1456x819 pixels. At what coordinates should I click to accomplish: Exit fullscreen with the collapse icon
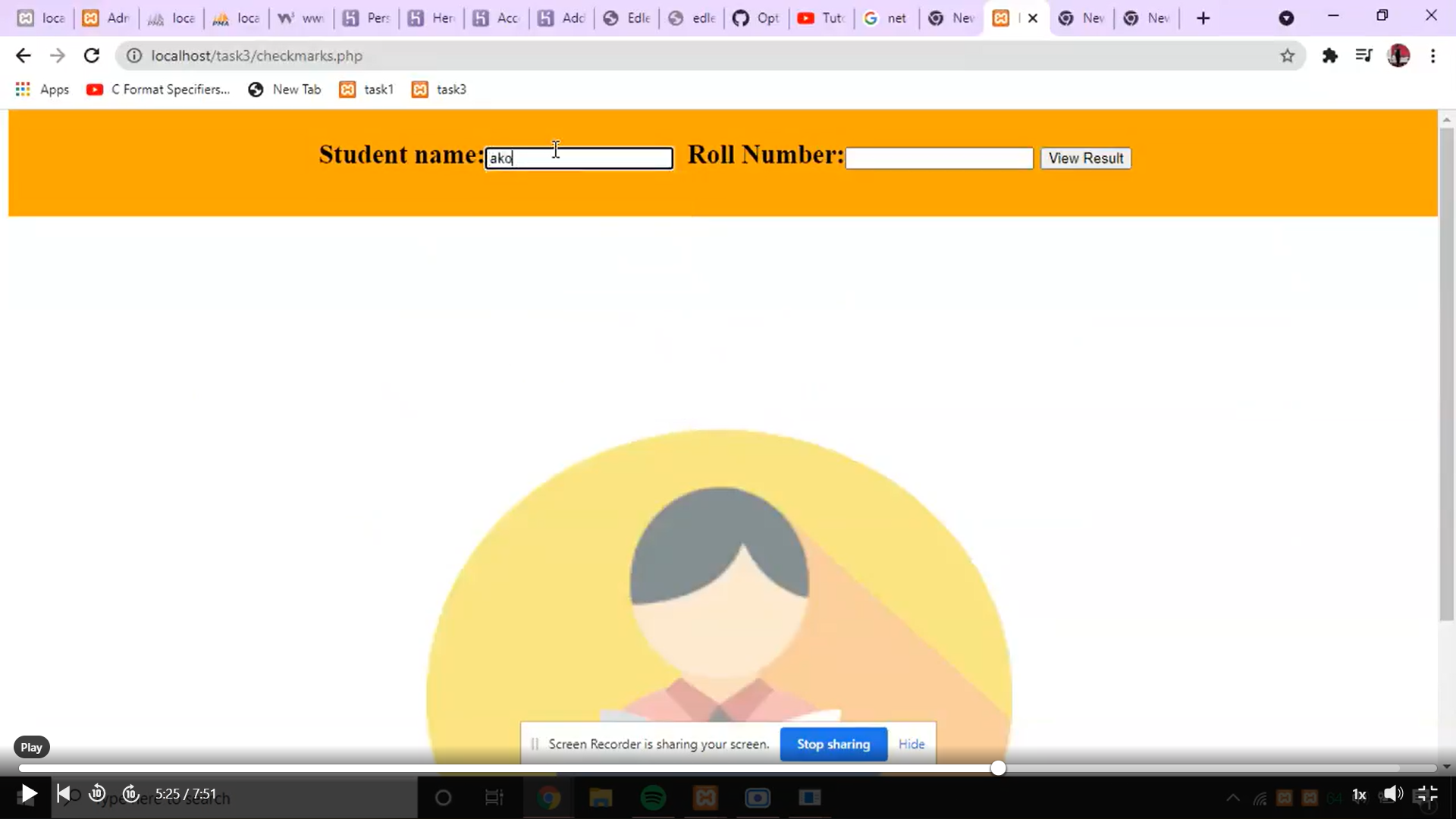(x=1426, y=794)
